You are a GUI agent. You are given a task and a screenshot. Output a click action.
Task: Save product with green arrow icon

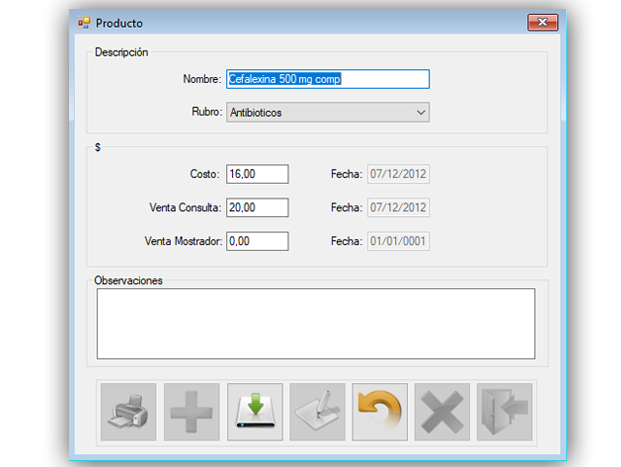tap(255, 412)
